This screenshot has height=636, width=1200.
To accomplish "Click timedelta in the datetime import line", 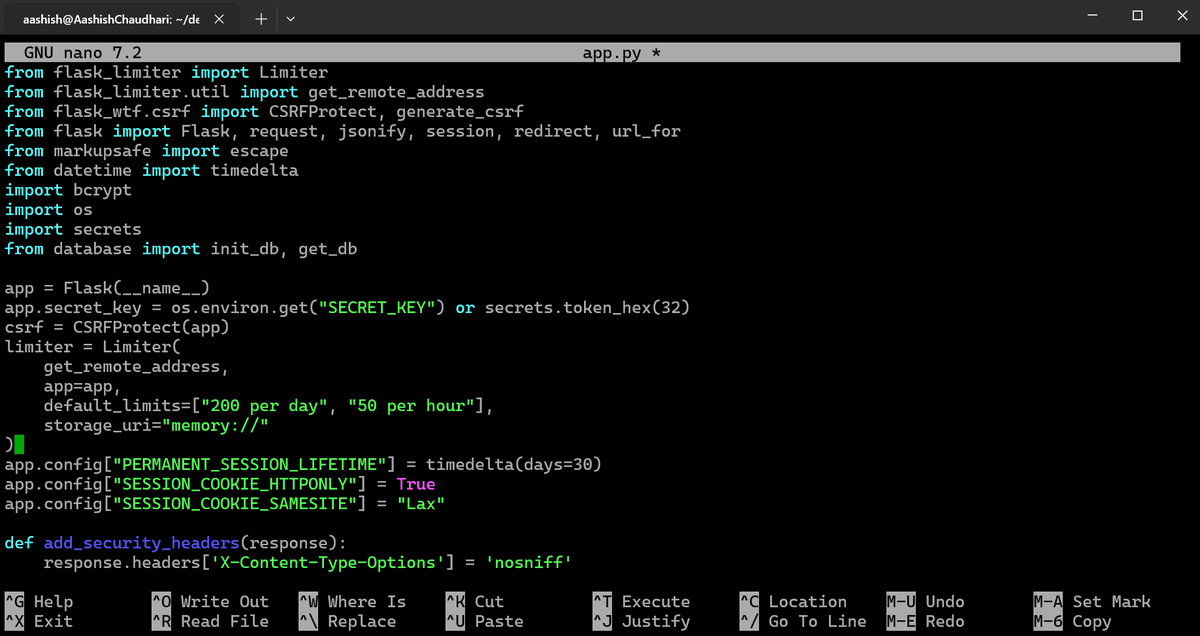I will coord(254,170).
